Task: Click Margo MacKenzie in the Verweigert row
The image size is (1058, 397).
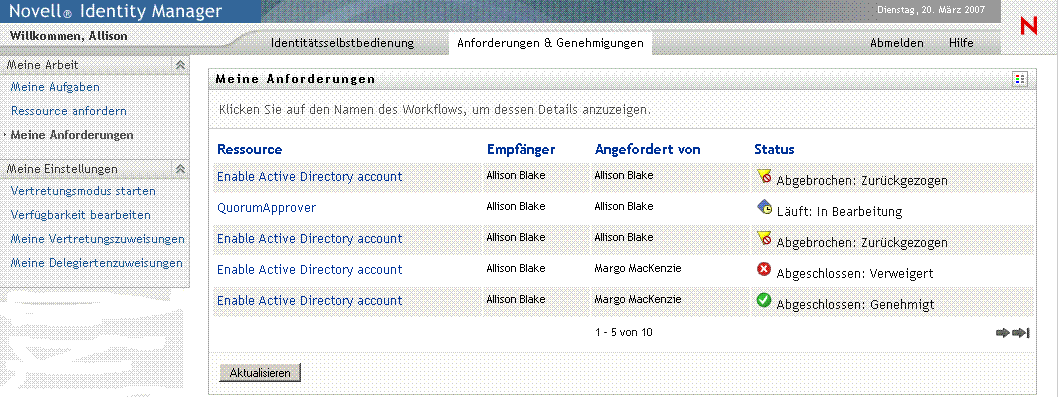Action: pos(638,268)
